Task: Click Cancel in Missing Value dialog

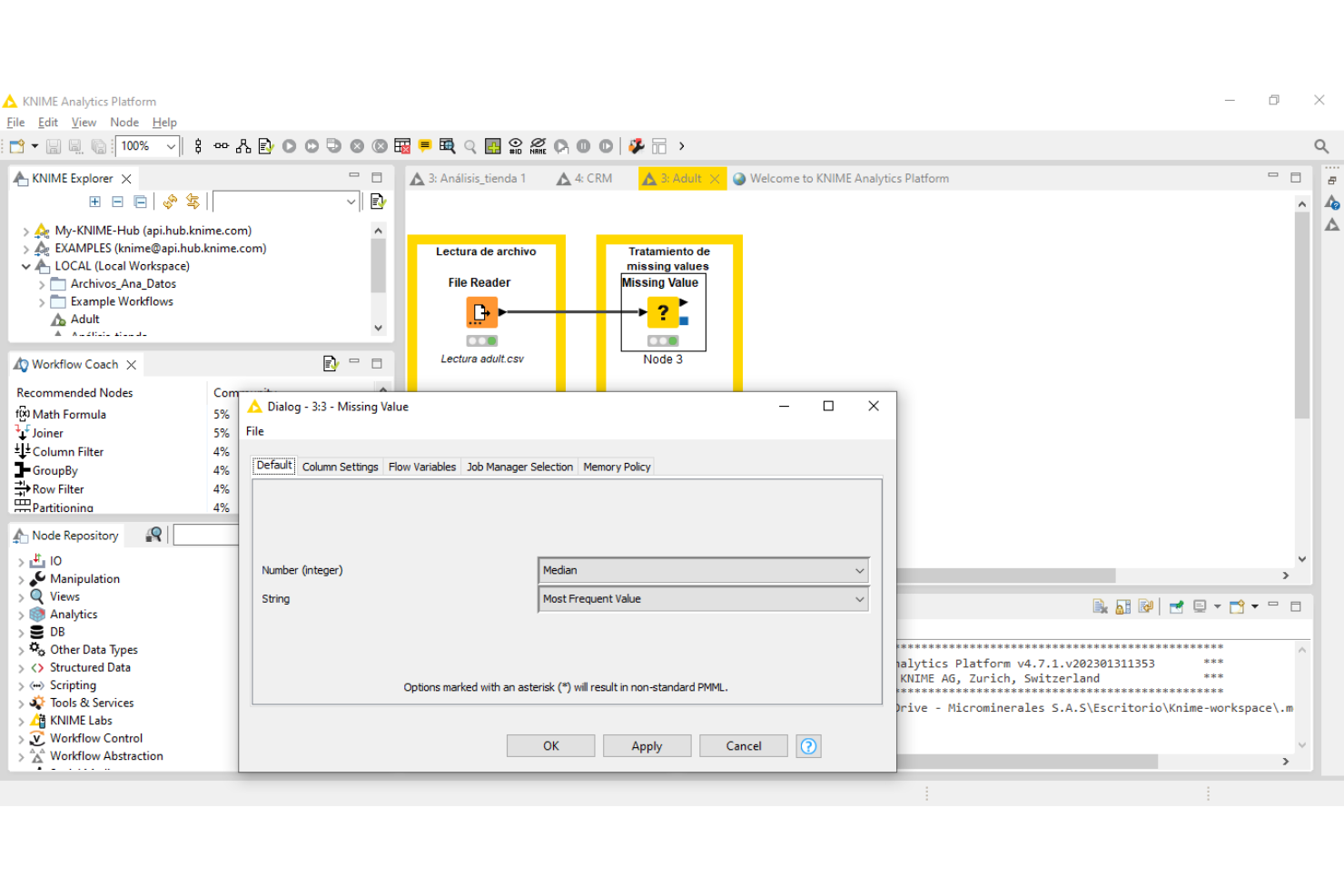Action: pos(744,746)
